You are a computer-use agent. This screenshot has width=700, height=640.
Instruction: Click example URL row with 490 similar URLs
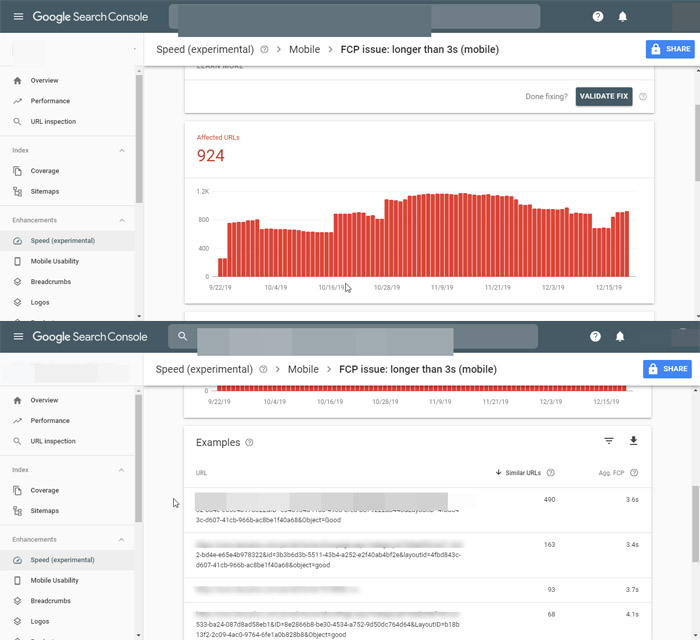(x=417, y=510)
